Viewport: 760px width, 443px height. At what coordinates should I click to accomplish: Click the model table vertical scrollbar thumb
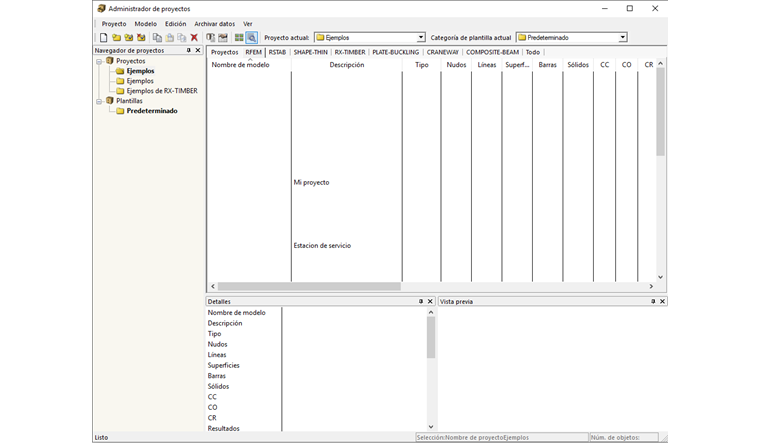click(x=660, y=111)
